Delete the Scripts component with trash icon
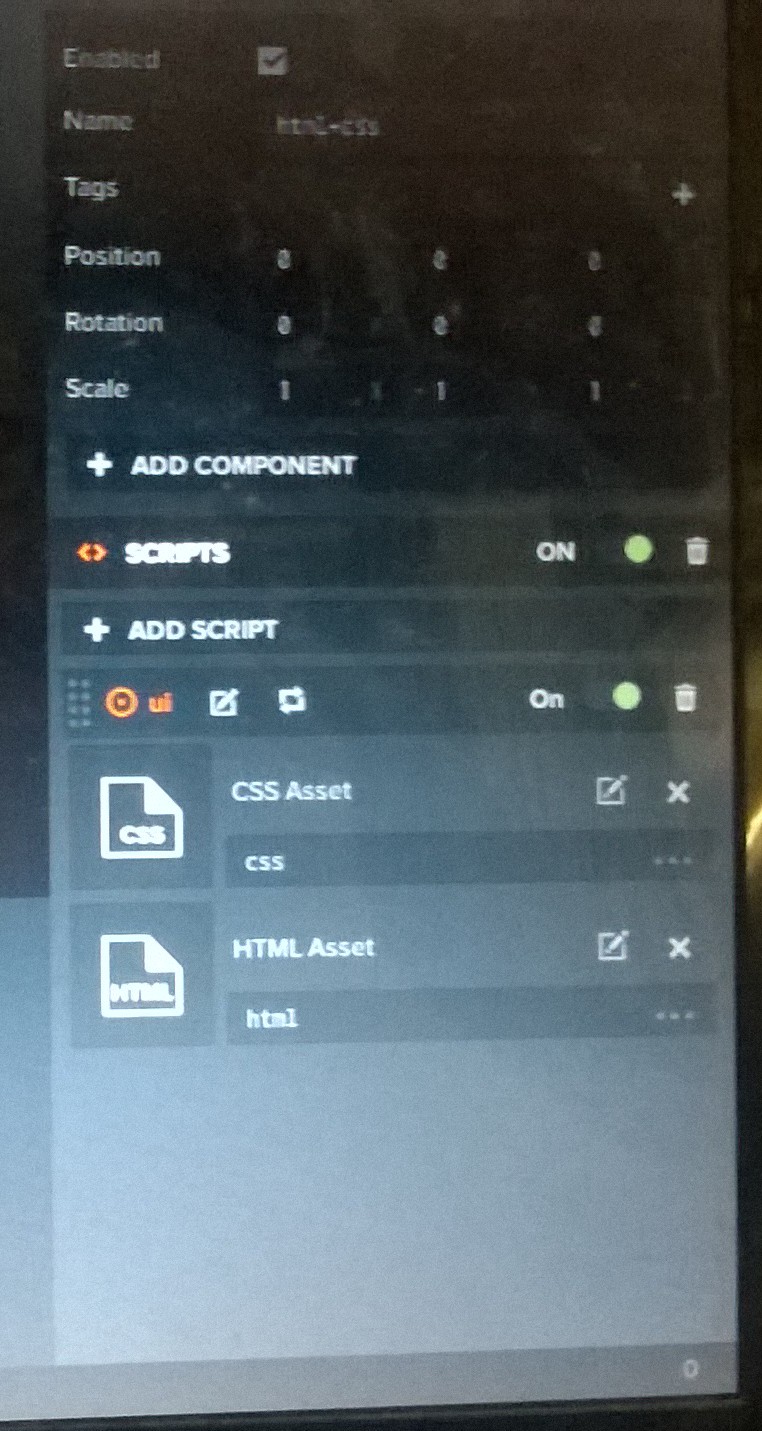Screen dimensions: 762x1431 [x=698, y=551]
